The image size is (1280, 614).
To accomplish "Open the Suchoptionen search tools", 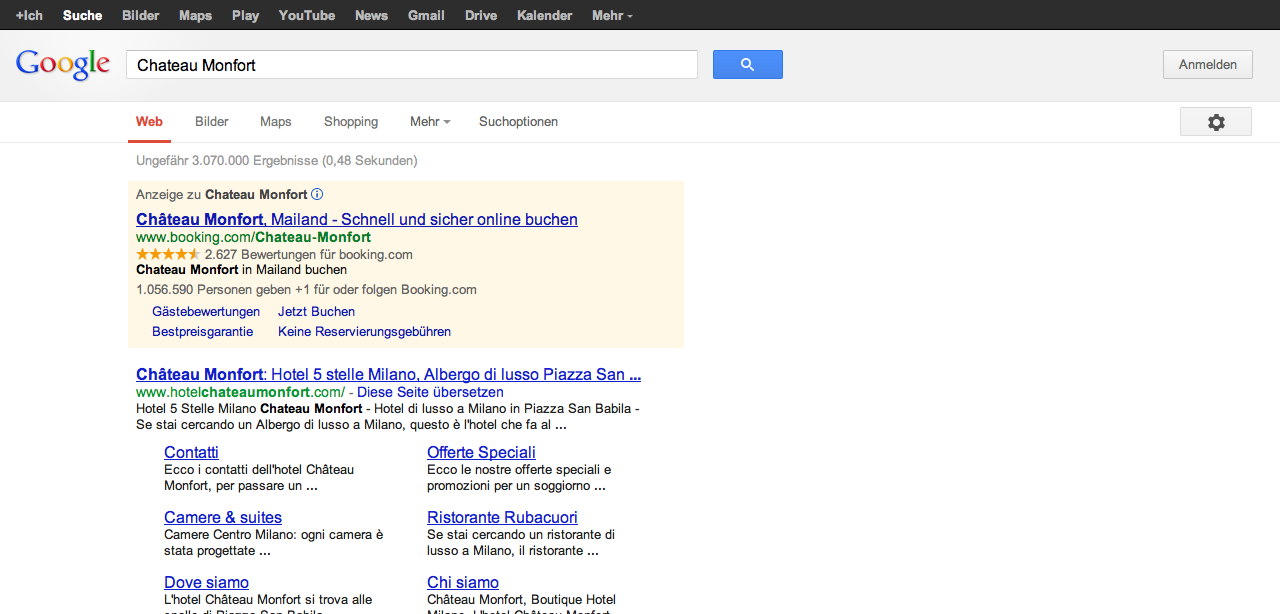I will pos(518,122).
